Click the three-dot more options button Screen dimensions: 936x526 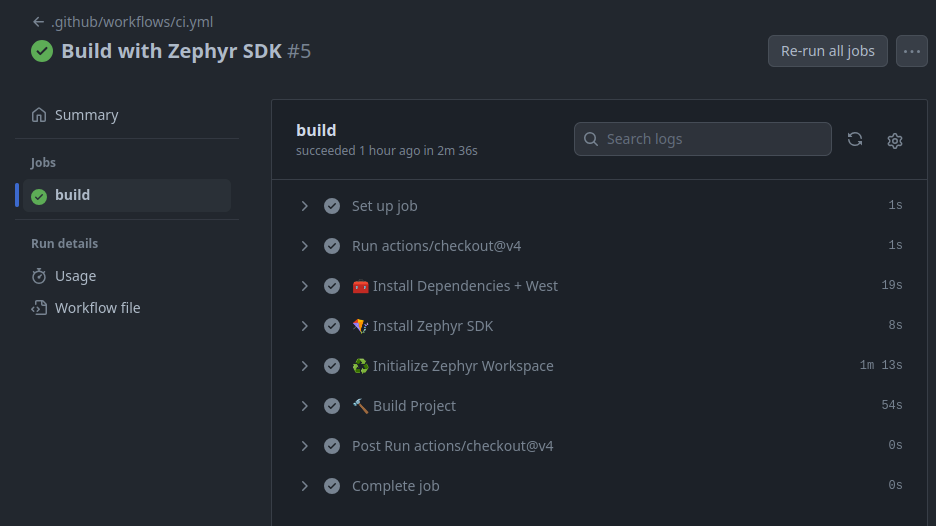pyautogui.click(x=911, y=51)
